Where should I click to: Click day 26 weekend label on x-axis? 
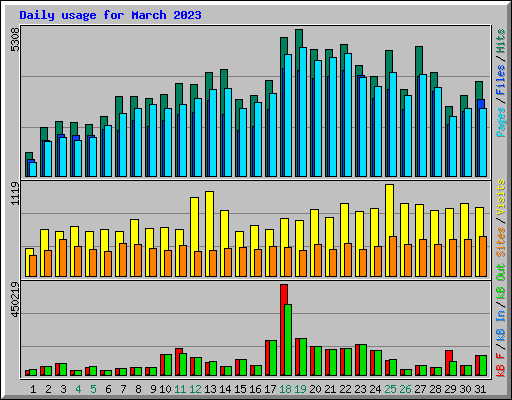[x=405, y=389]
